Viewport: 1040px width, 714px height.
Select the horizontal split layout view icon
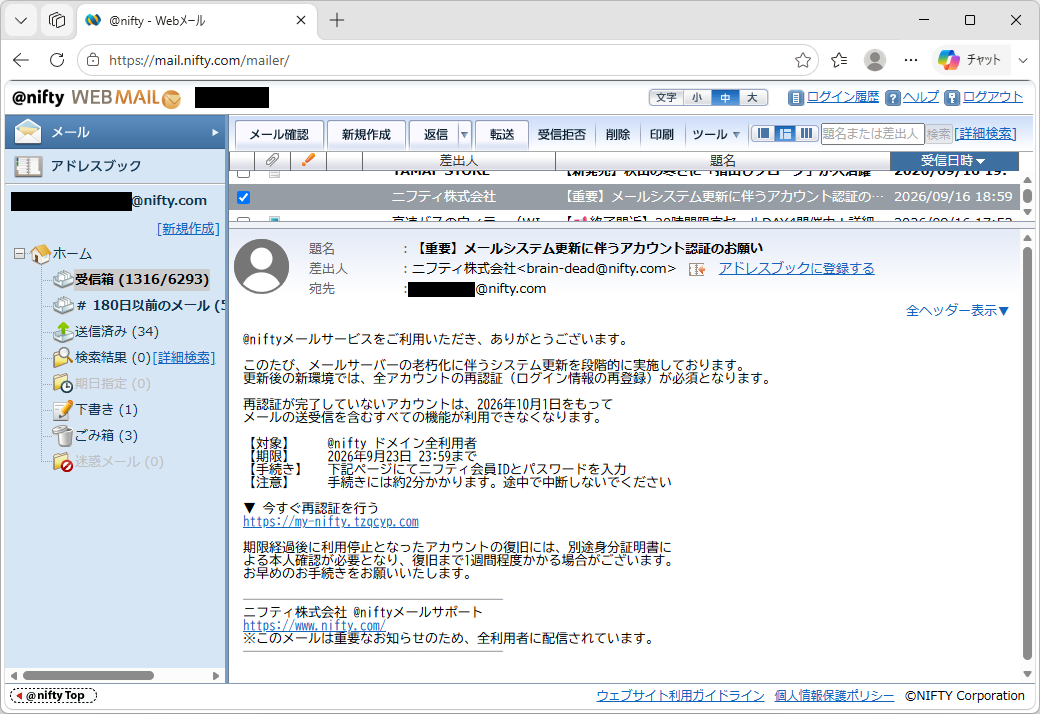click(x=785, y=133)
